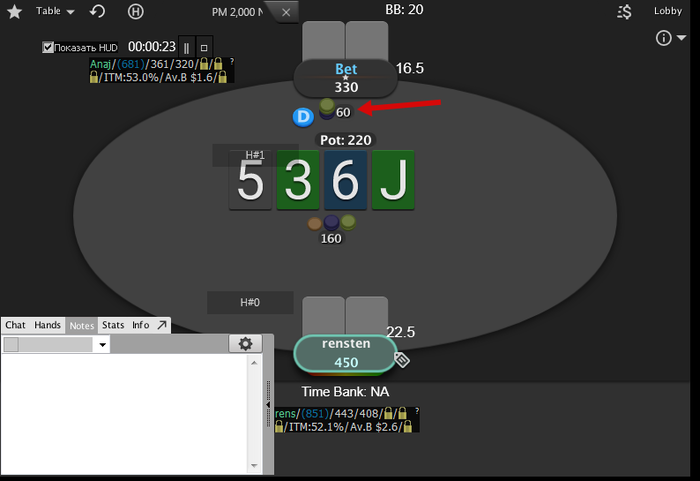Open notes settings gear icon
The image size is (700, 481).
click(x=245, y=343)
